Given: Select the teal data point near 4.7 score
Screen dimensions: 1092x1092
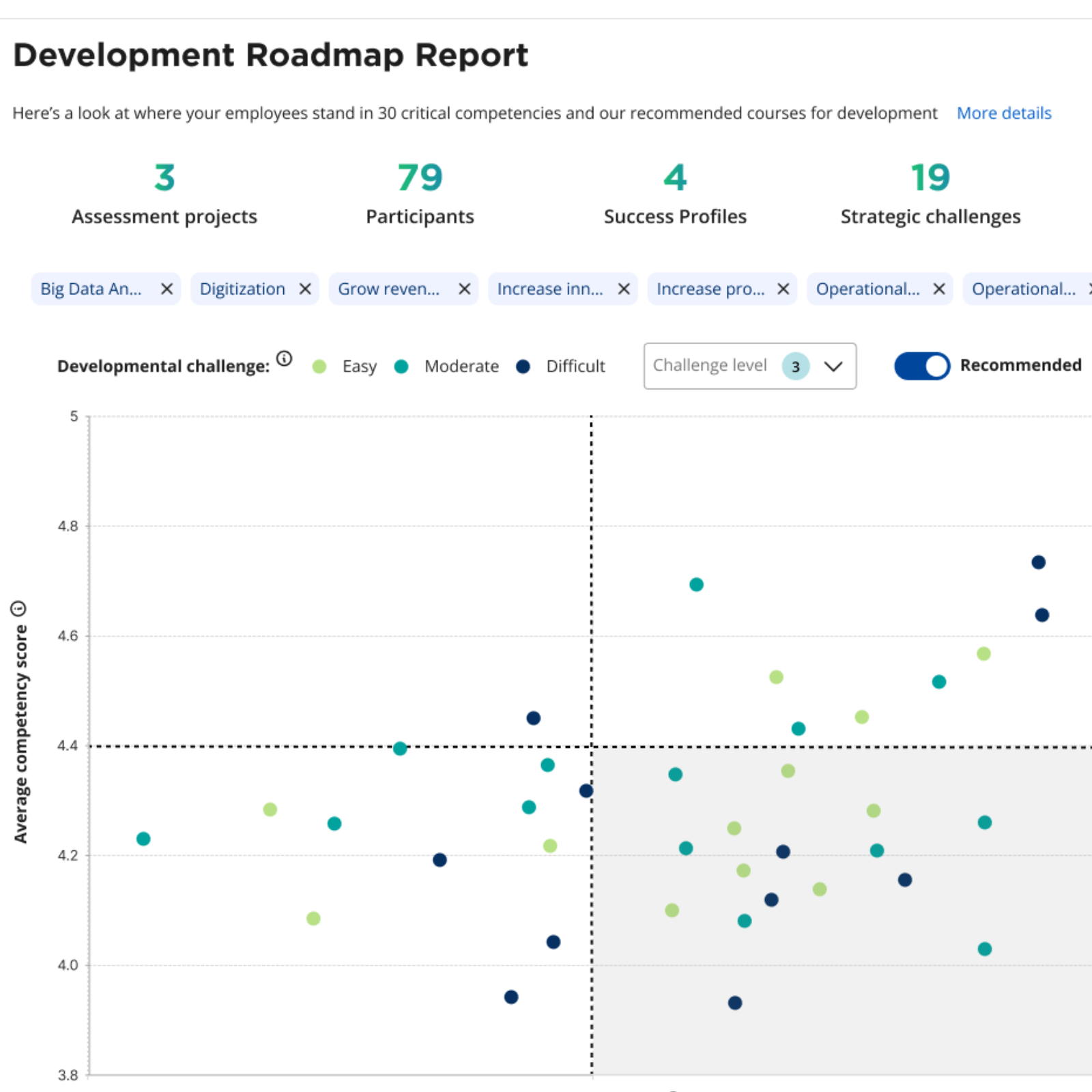Looking at the screenshot, I should point(696,585).
